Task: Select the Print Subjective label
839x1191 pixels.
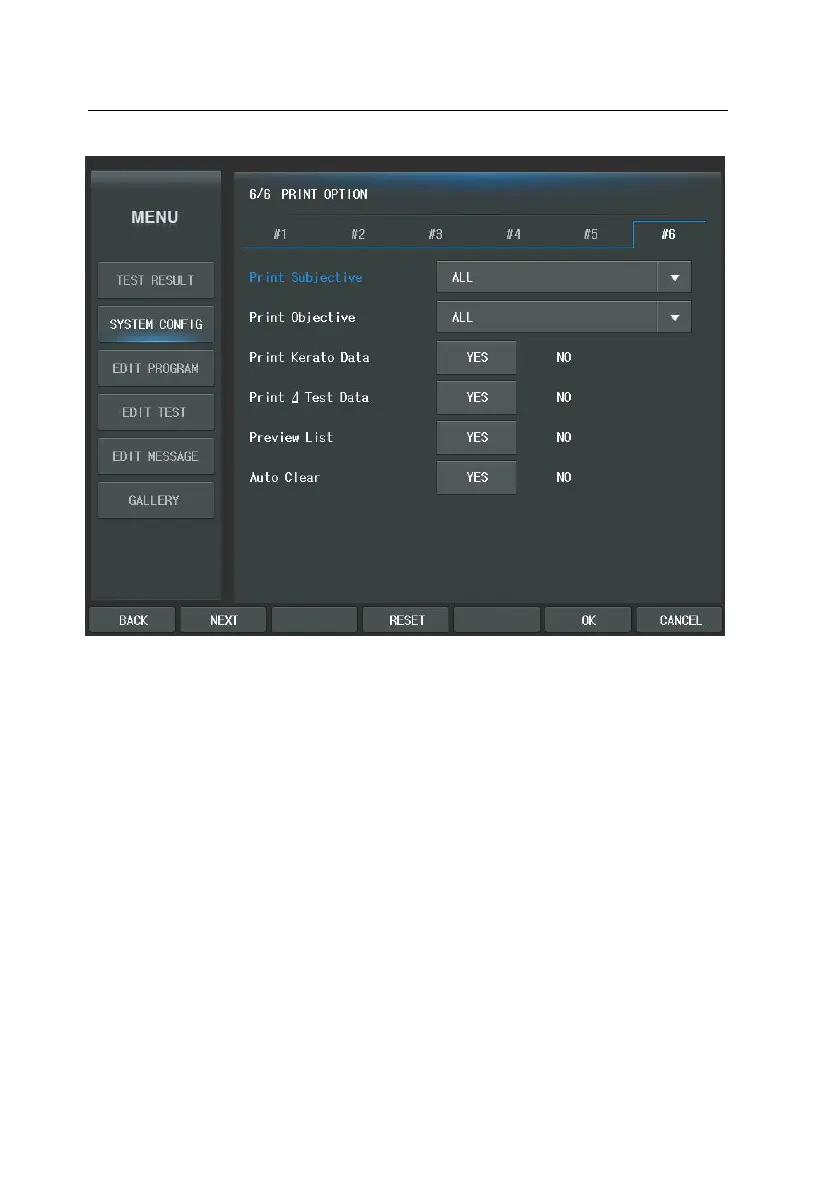Action: [306, 277]
